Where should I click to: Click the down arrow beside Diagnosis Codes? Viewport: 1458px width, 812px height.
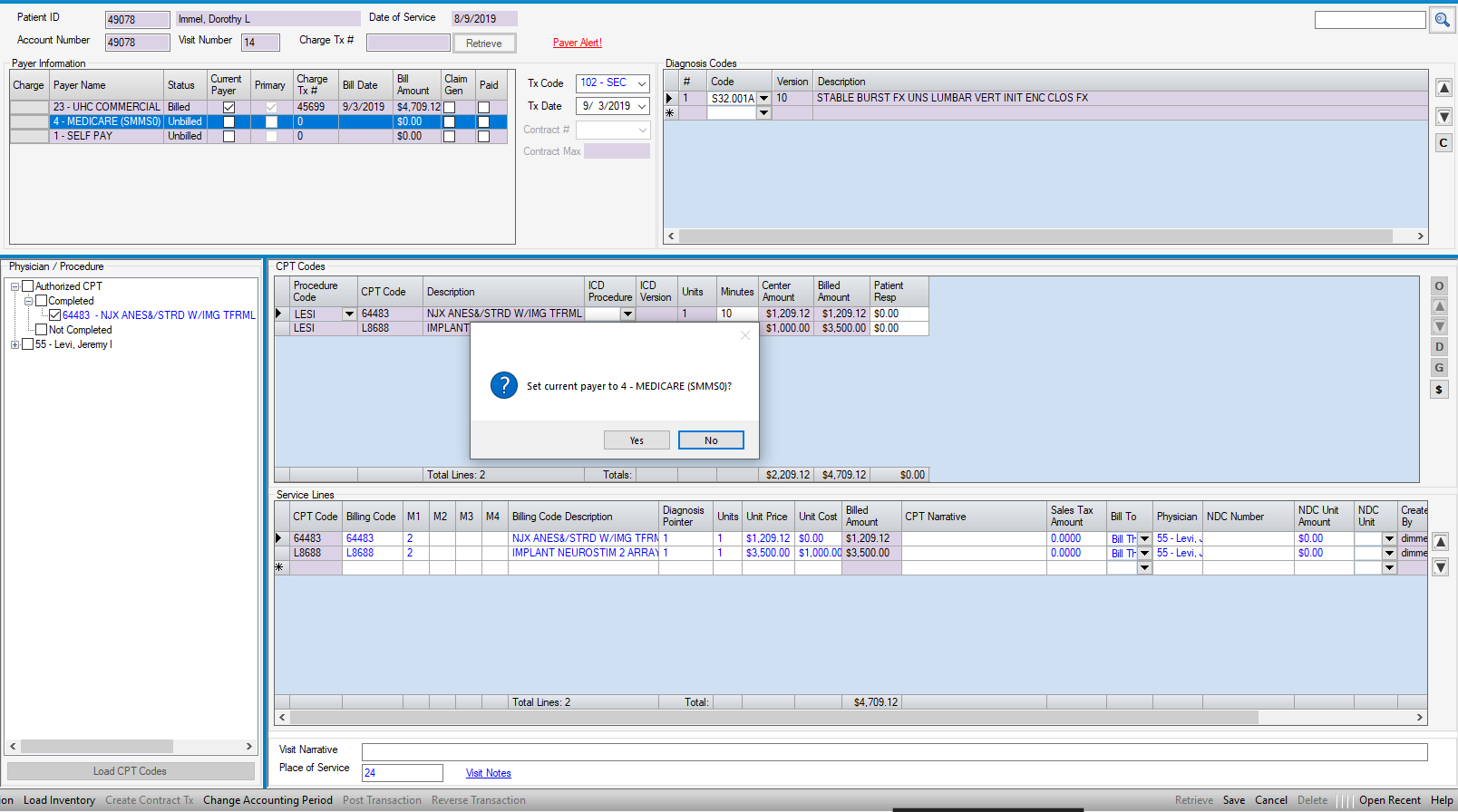1443,116
